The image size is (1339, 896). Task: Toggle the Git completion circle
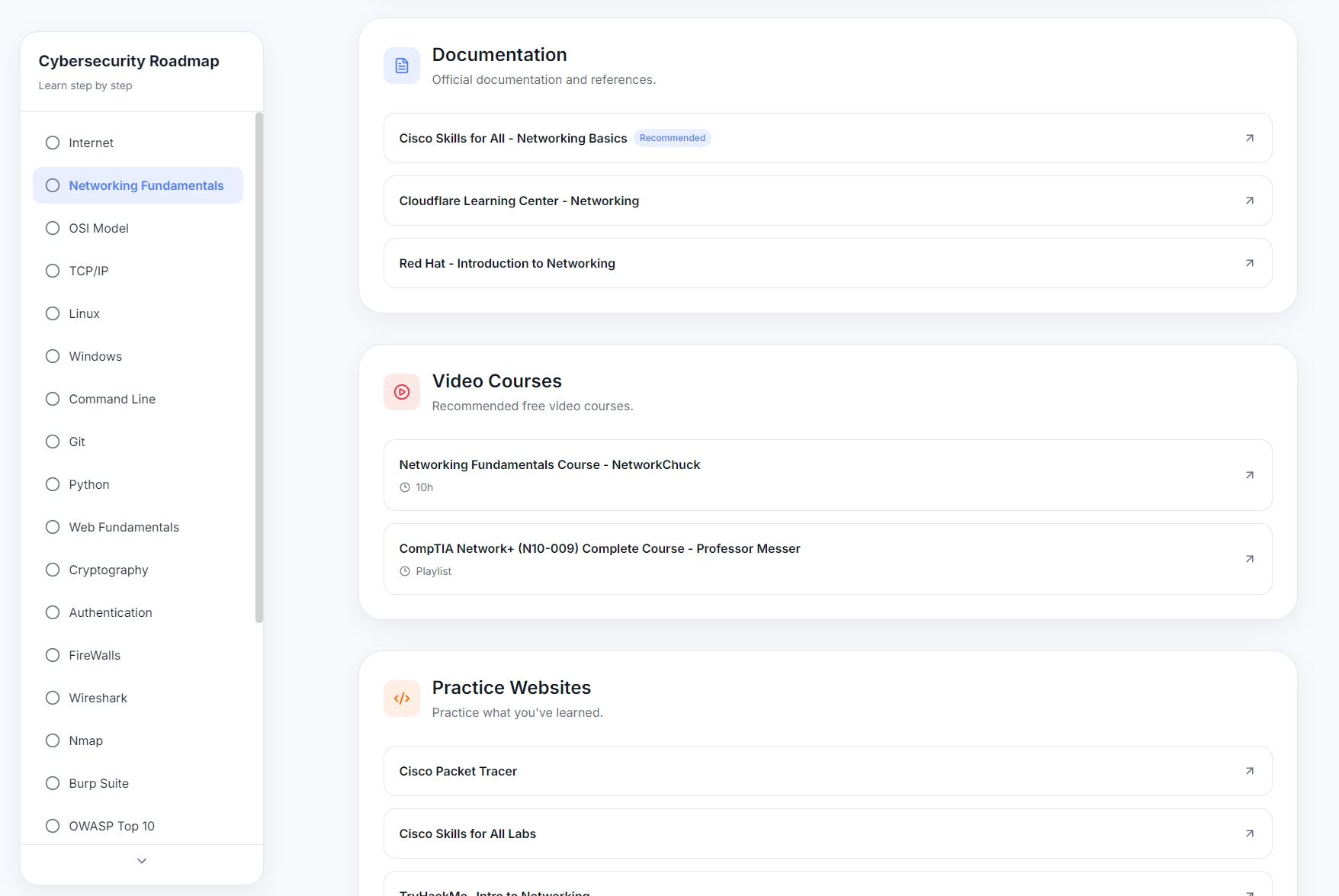(53, 442)
